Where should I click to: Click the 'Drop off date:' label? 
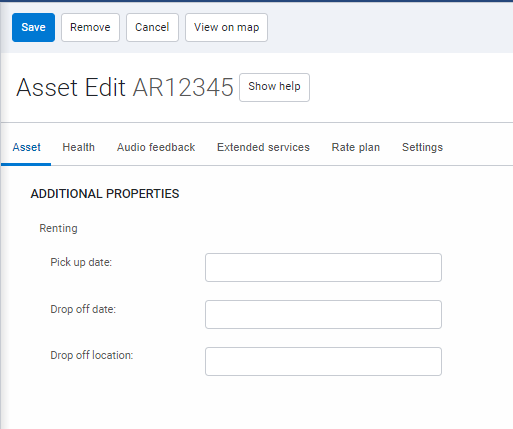[83, 309]
